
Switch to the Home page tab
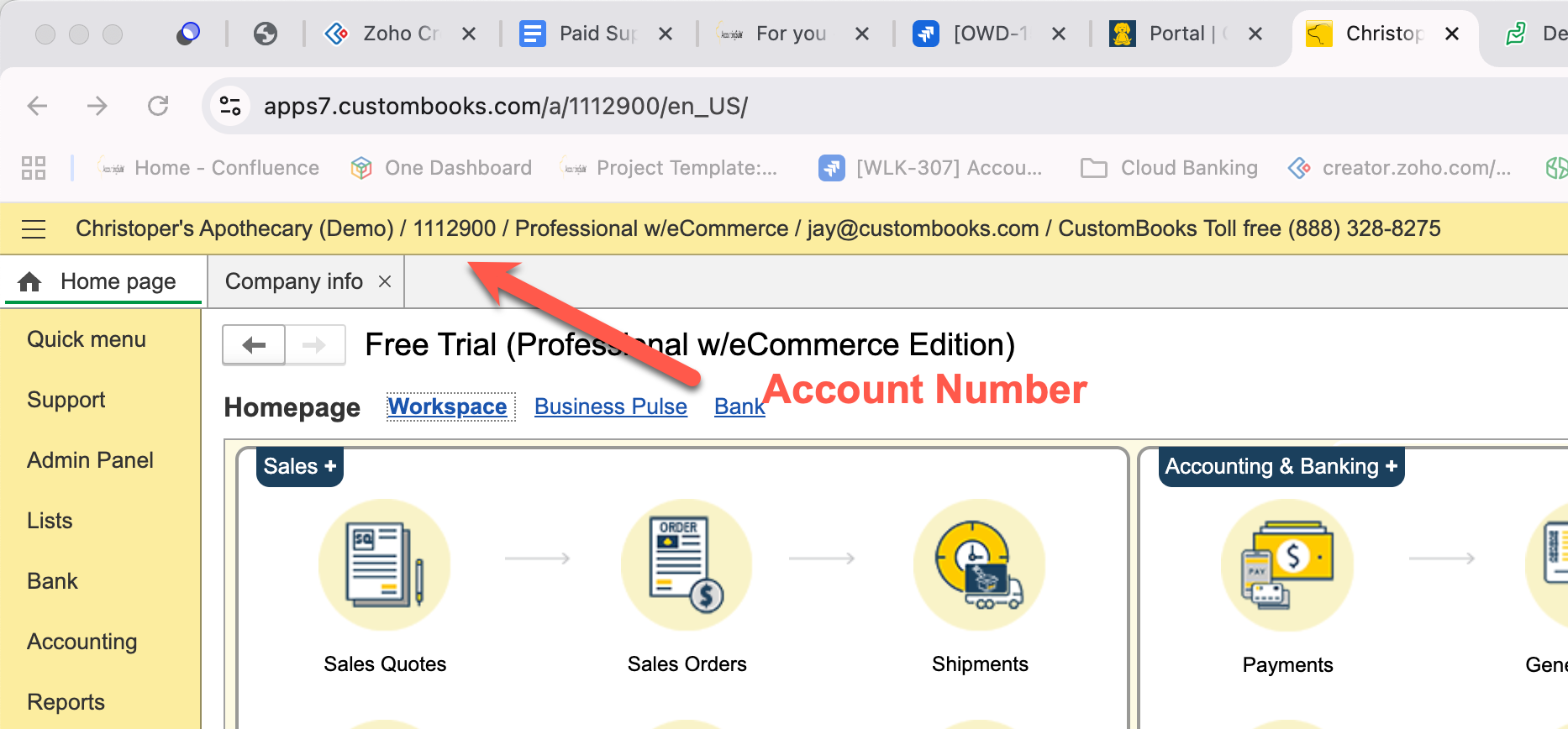point(103,281)
